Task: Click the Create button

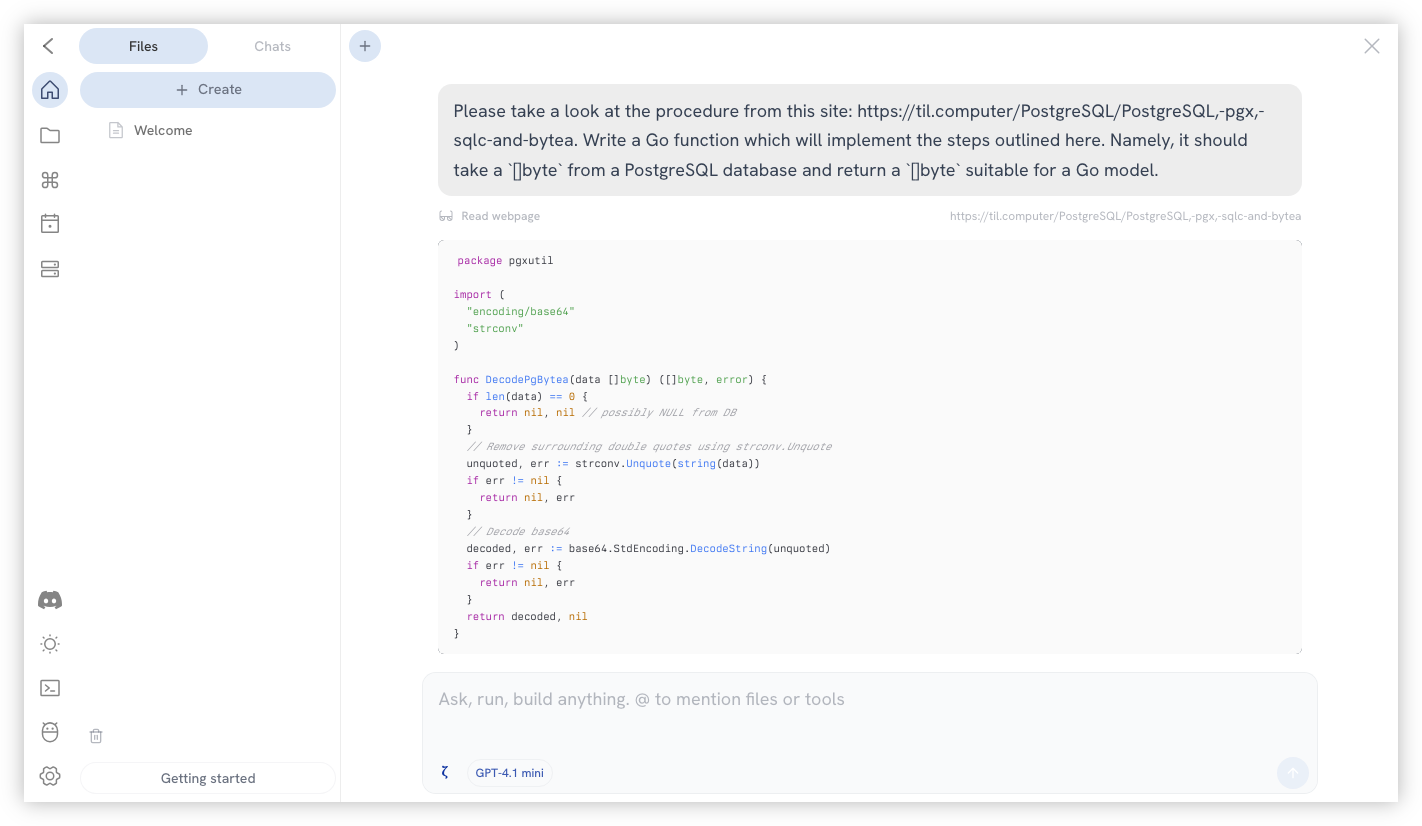Action: pyautogui.click(x=208, y=89)
